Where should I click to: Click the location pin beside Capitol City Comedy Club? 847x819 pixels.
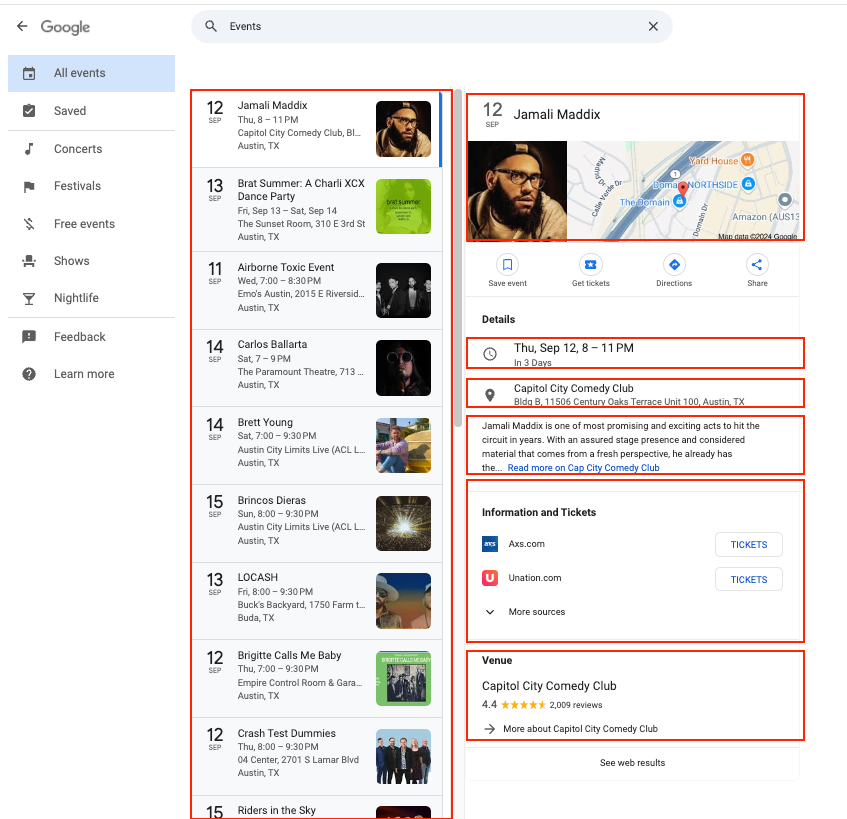pos(490,395)
